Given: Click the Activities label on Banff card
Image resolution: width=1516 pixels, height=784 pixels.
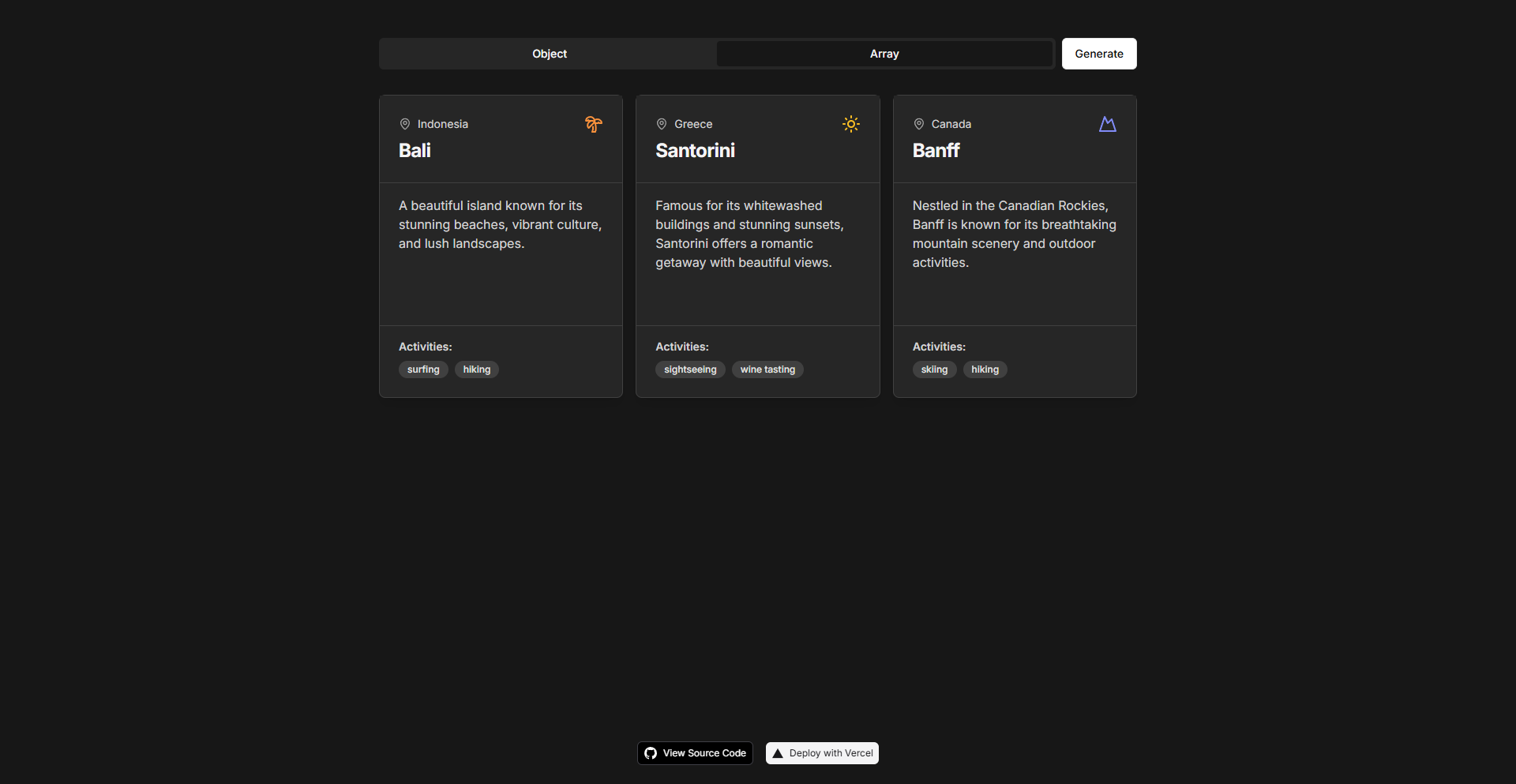Looking at the screenshot, I should point(939,347).
